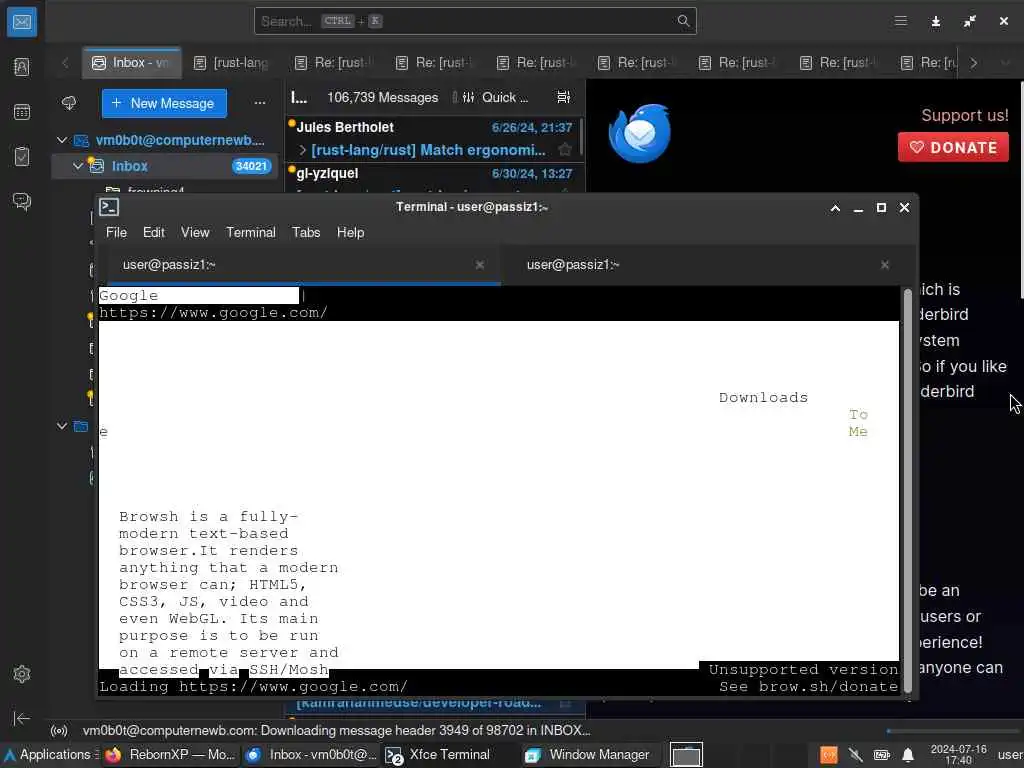
Task: Select the Inbox folder
Action: click(x=165, y=166)
